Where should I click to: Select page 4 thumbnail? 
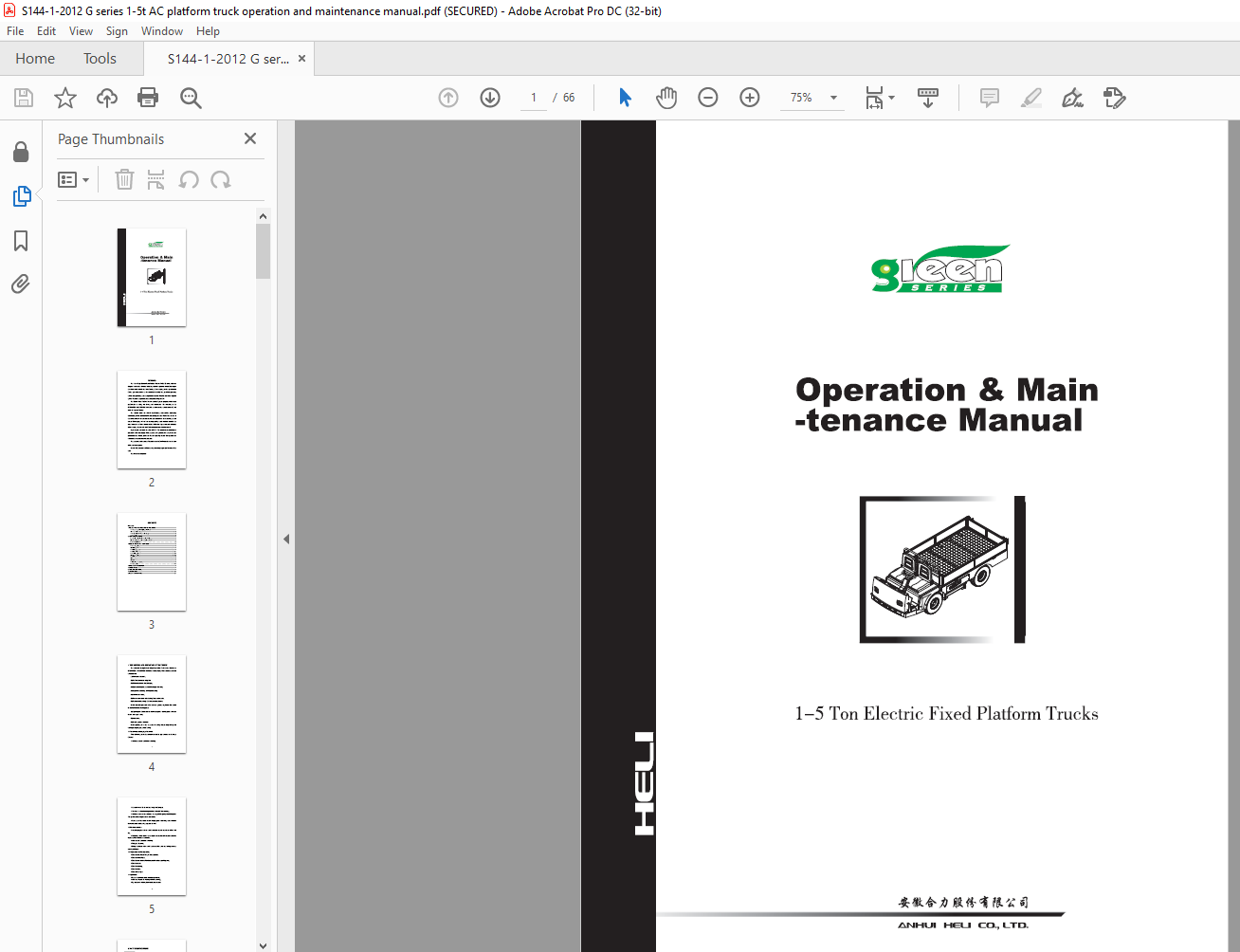click(152, 705)
